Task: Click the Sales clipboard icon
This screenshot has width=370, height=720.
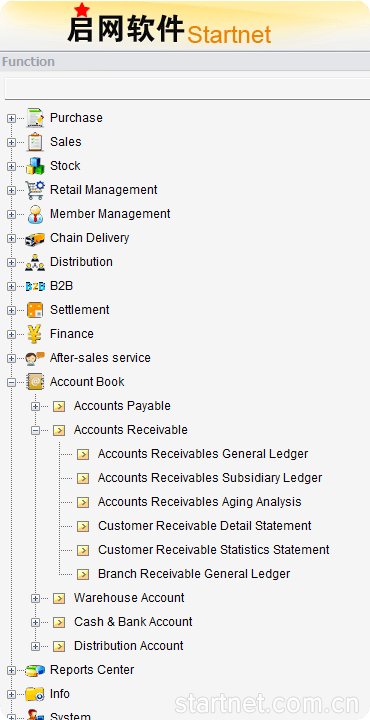Action: (35, 142)
